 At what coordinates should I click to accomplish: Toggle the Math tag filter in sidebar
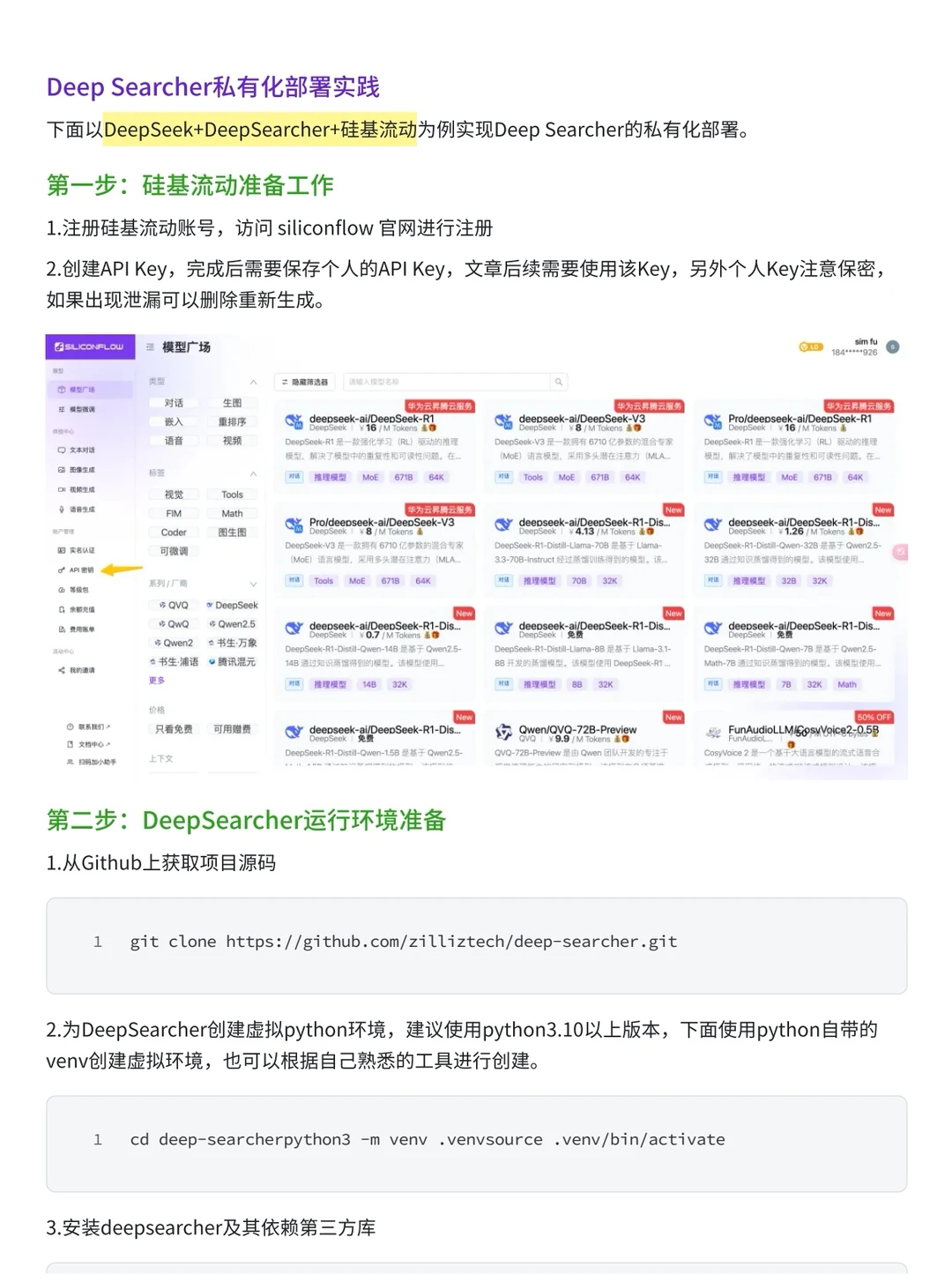[232, 514]
